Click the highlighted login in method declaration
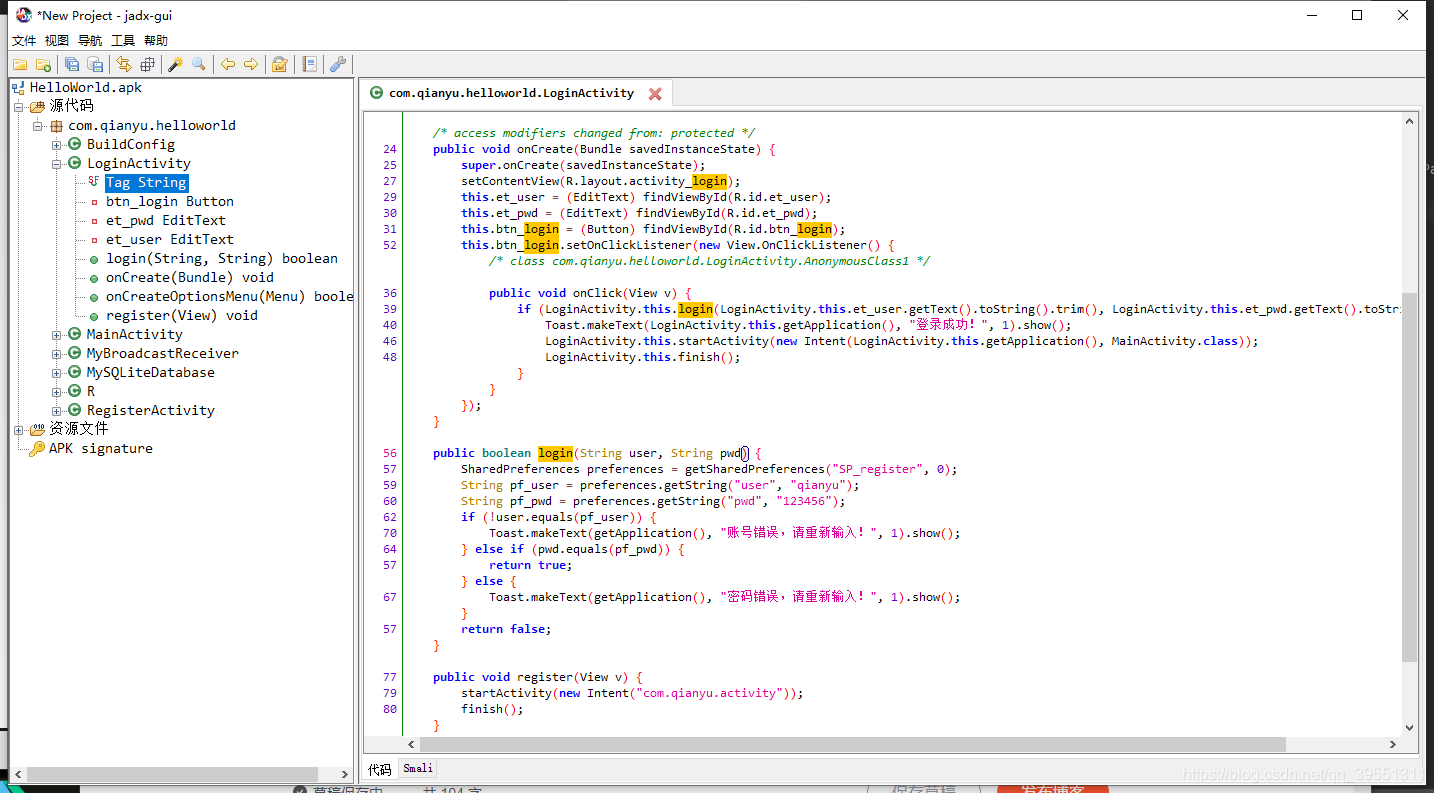Viewport: 1434px width, 793px height. tap(555, 453)
